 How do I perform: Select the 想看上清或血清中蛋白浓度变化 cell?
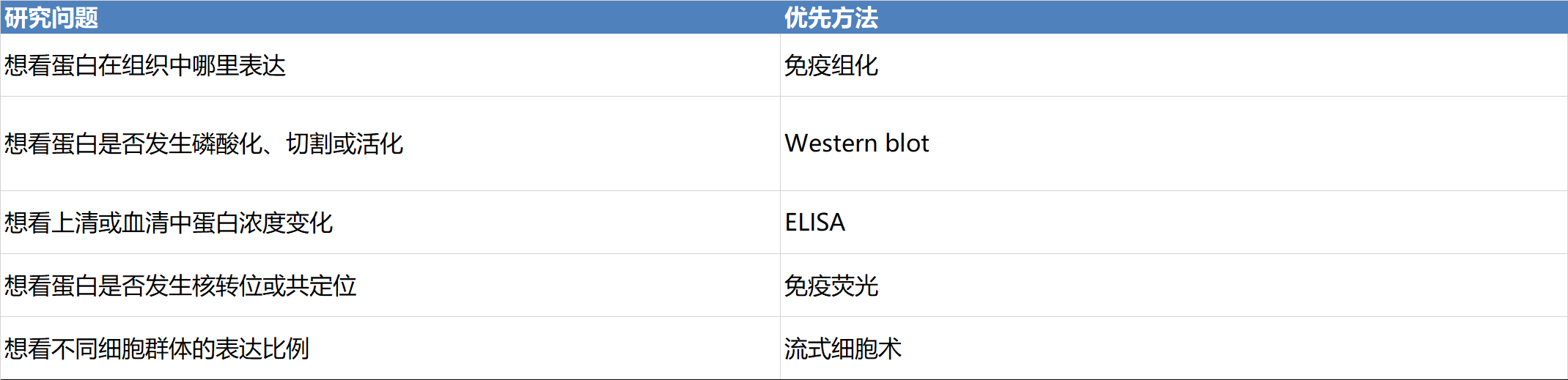[x=169, y=223]
